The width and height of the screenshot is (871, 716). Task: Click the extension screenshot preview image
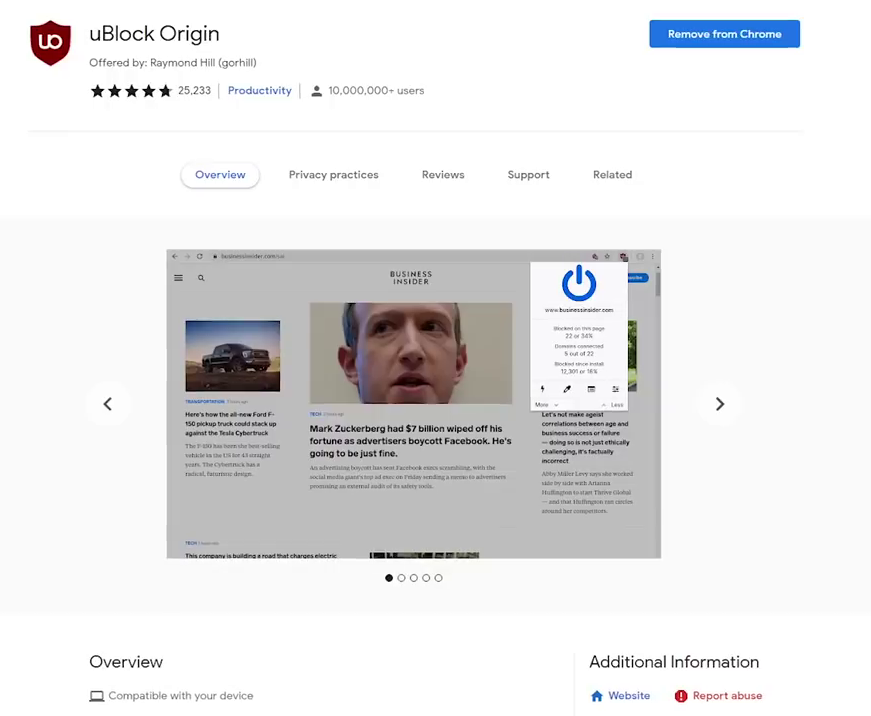point(413,404)
